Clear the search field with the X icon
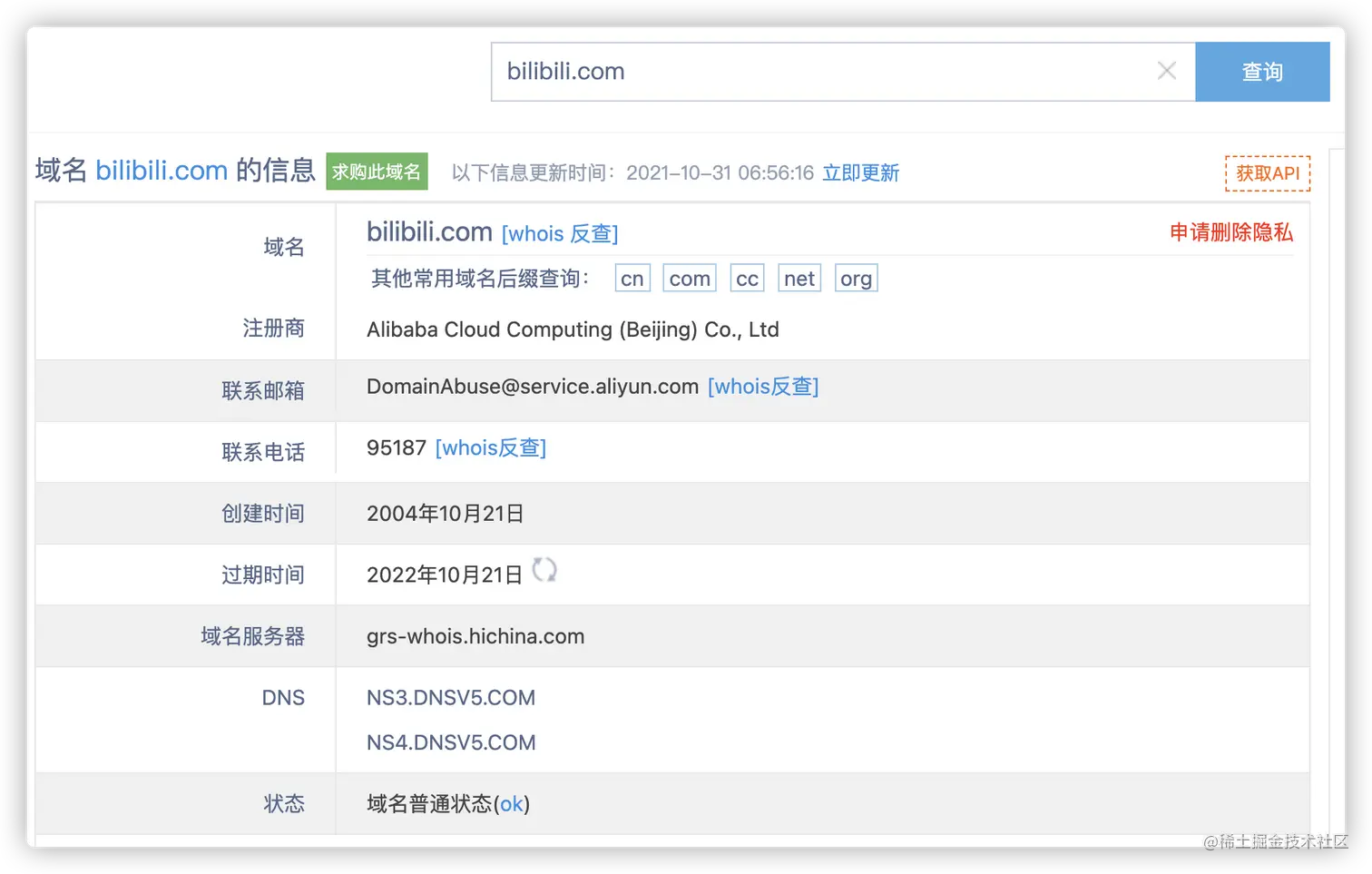 click(x=1167, y=71)
